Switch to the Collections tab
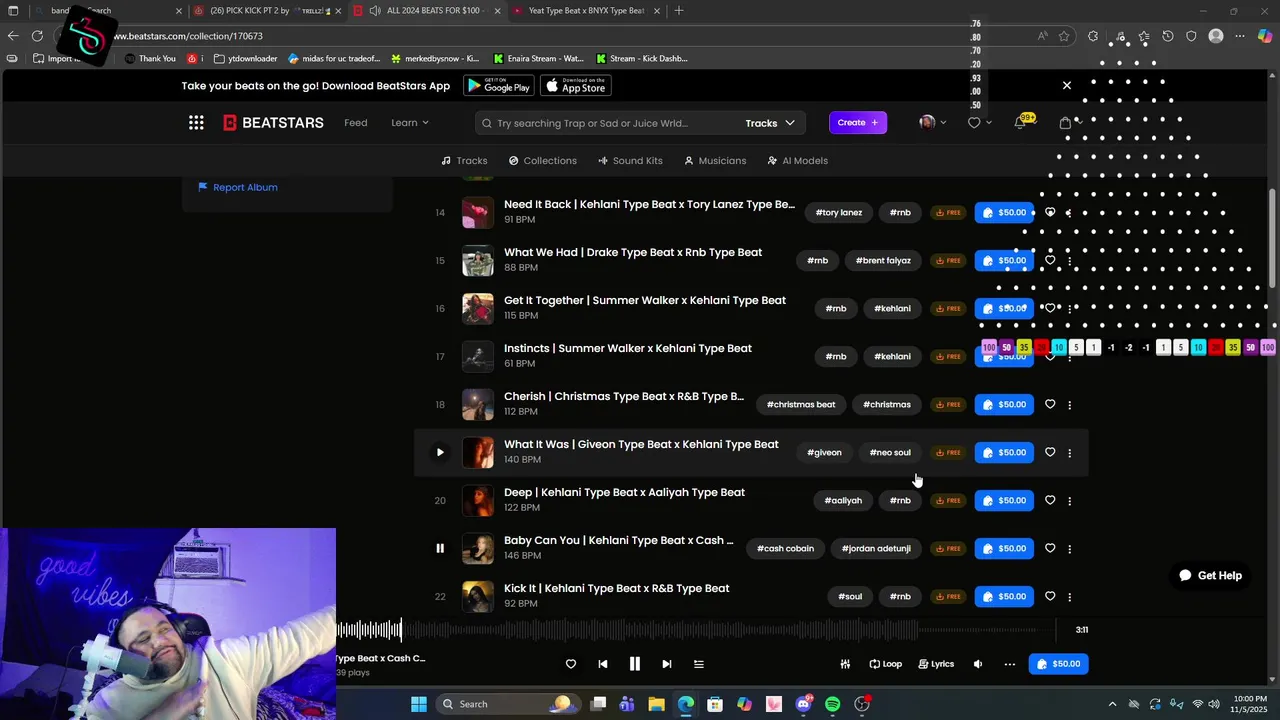1280x720 pixels. (543, 160)
